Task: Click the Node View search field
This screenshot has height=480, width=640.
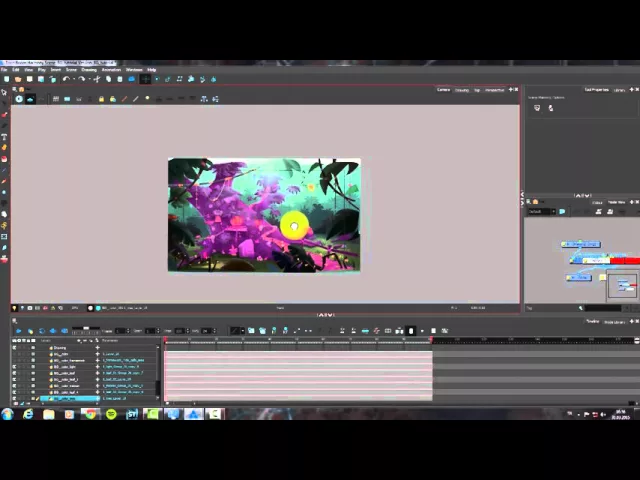Action: click(x=603, y=308)
